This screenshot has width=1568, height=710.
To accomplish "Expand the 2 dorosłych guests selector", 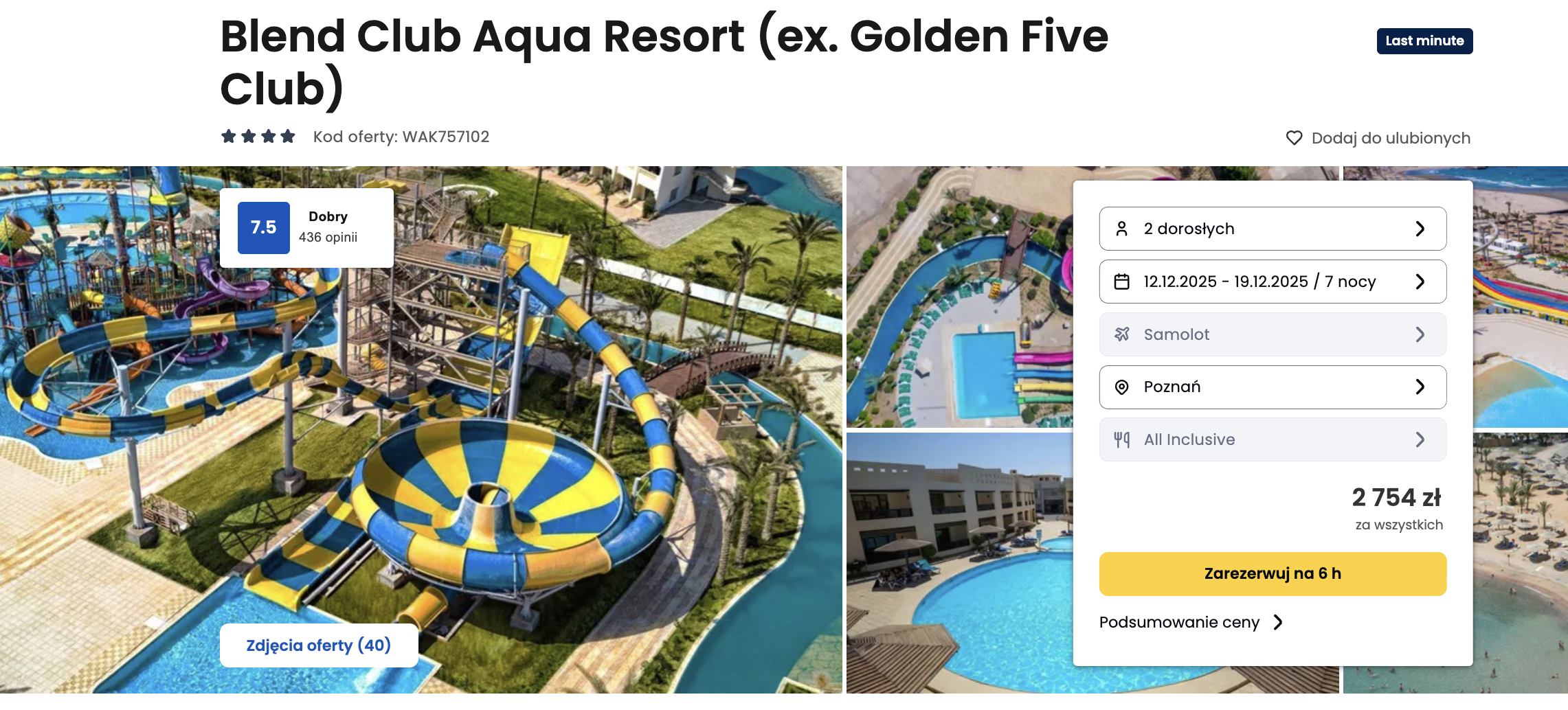I will 1273,229.
